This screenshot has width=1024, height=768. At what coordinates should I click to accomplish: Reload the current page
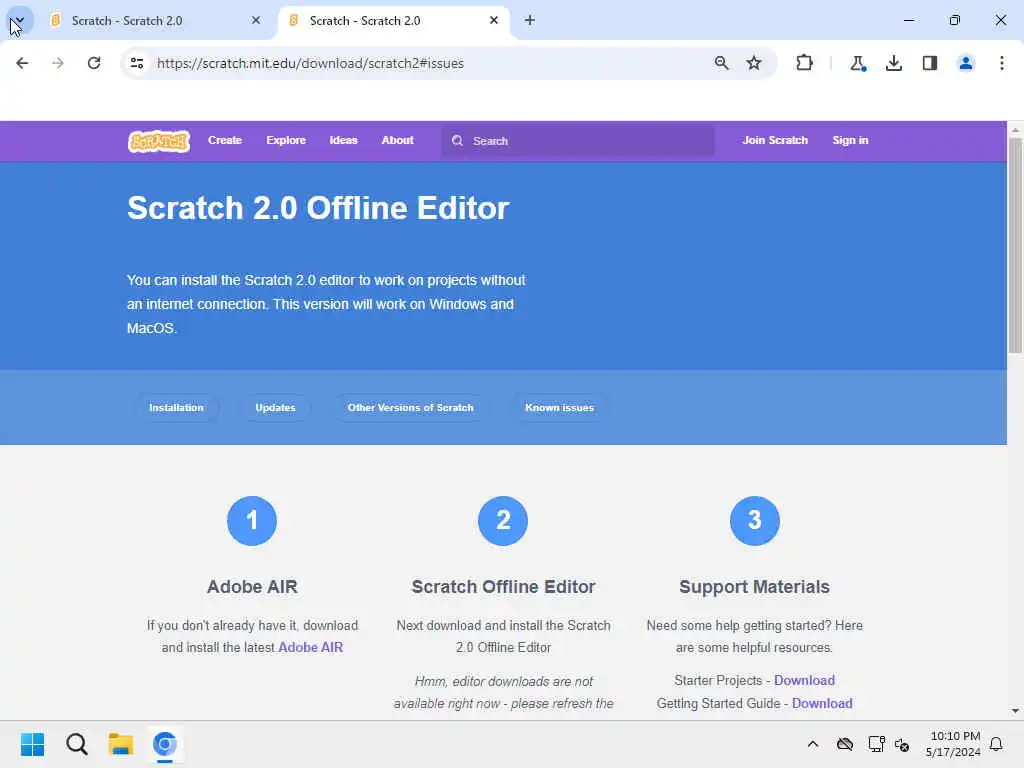pyautogui.click(x=94, y=63)
